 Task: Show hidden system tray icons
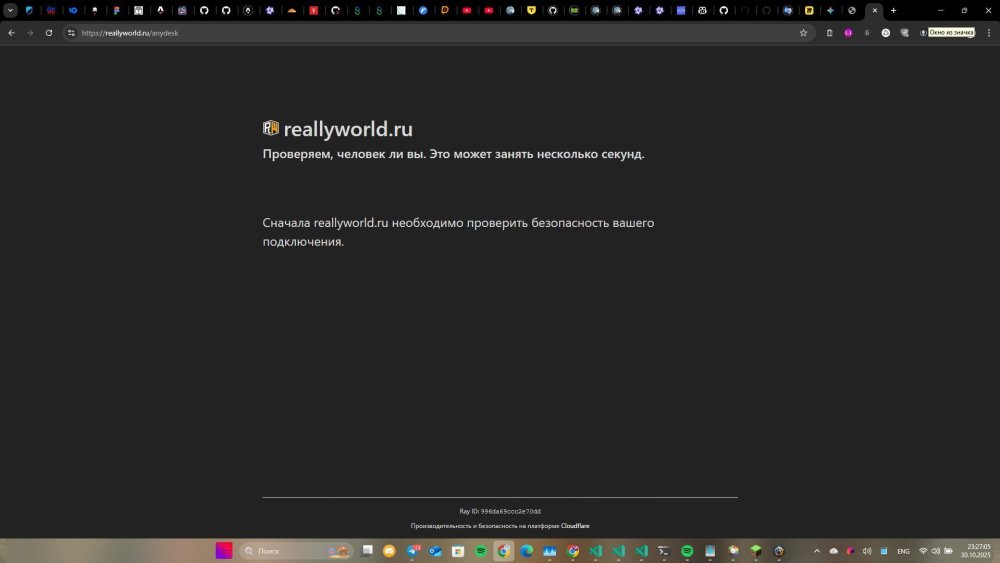817,551
